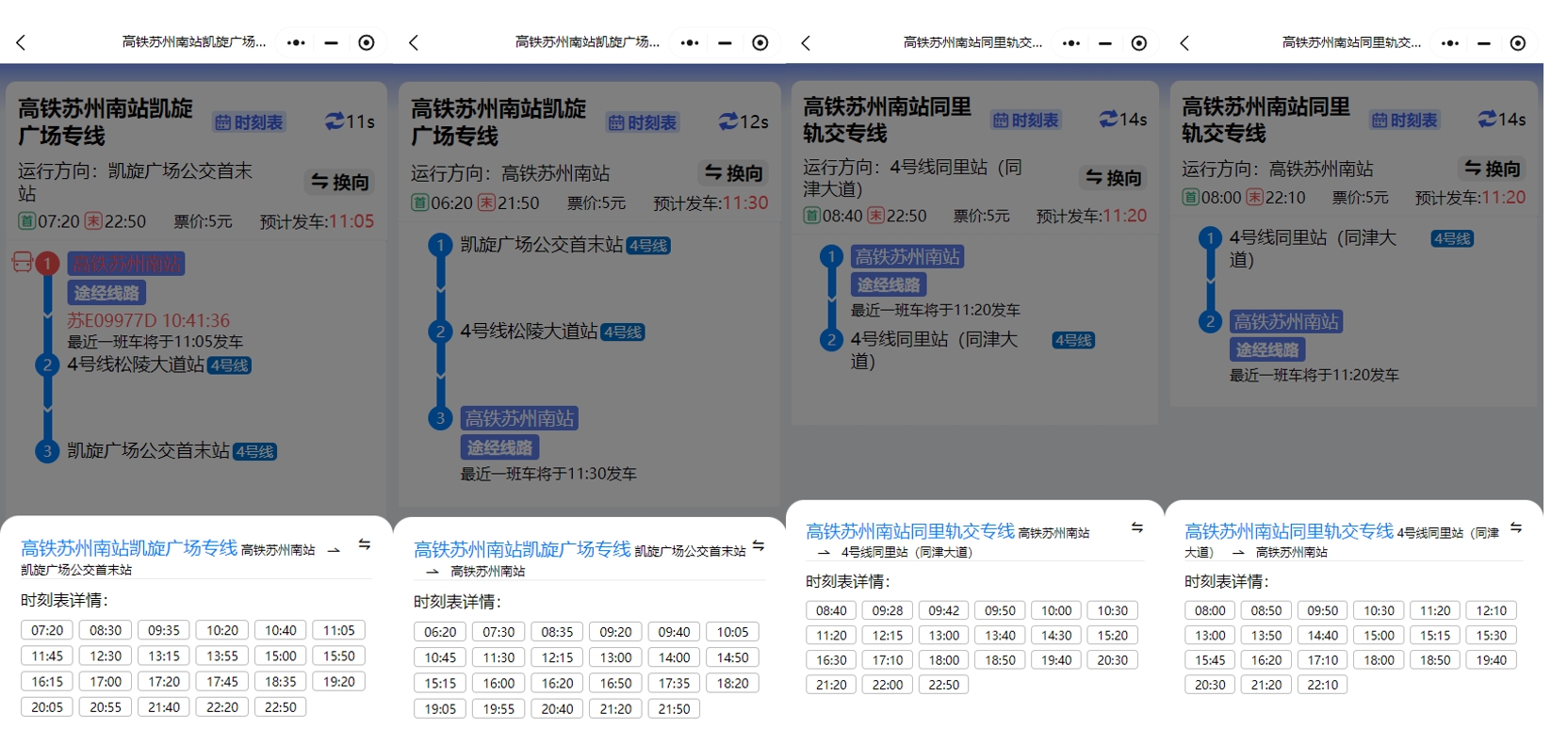Select timetable chip 12:10
Screen dimensions: 1568x729
click(1492, 610)
